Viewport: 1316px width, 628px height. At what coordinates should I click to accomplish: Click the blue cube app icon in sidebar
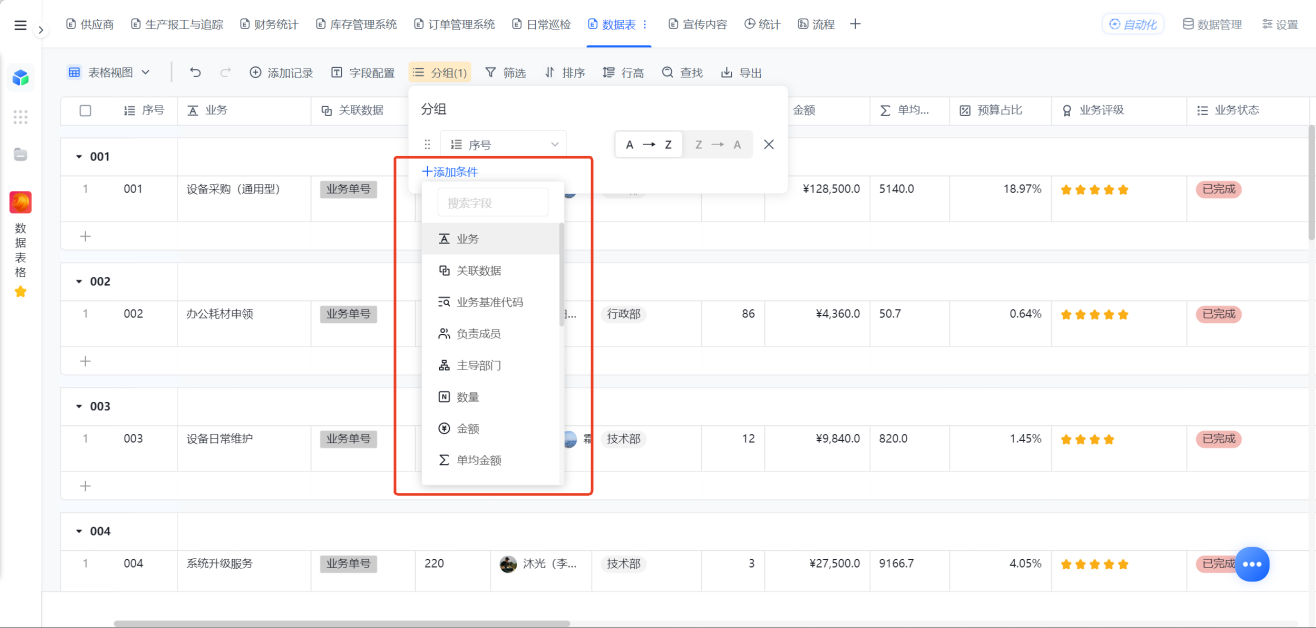[21, 78]
